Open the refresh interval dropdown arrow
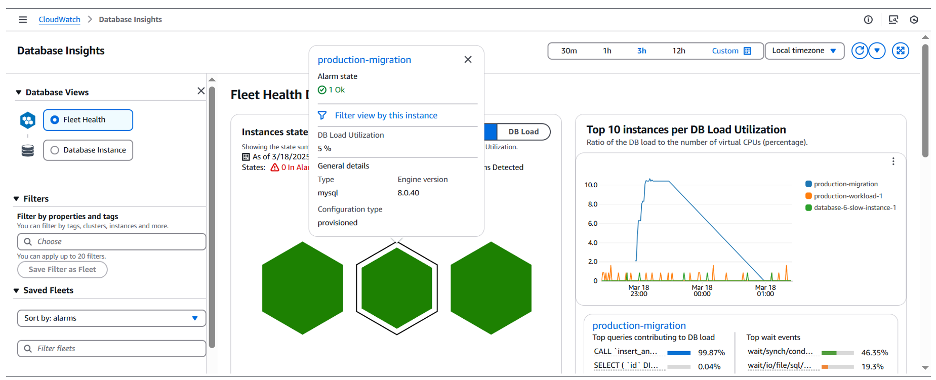 (876, 51)
